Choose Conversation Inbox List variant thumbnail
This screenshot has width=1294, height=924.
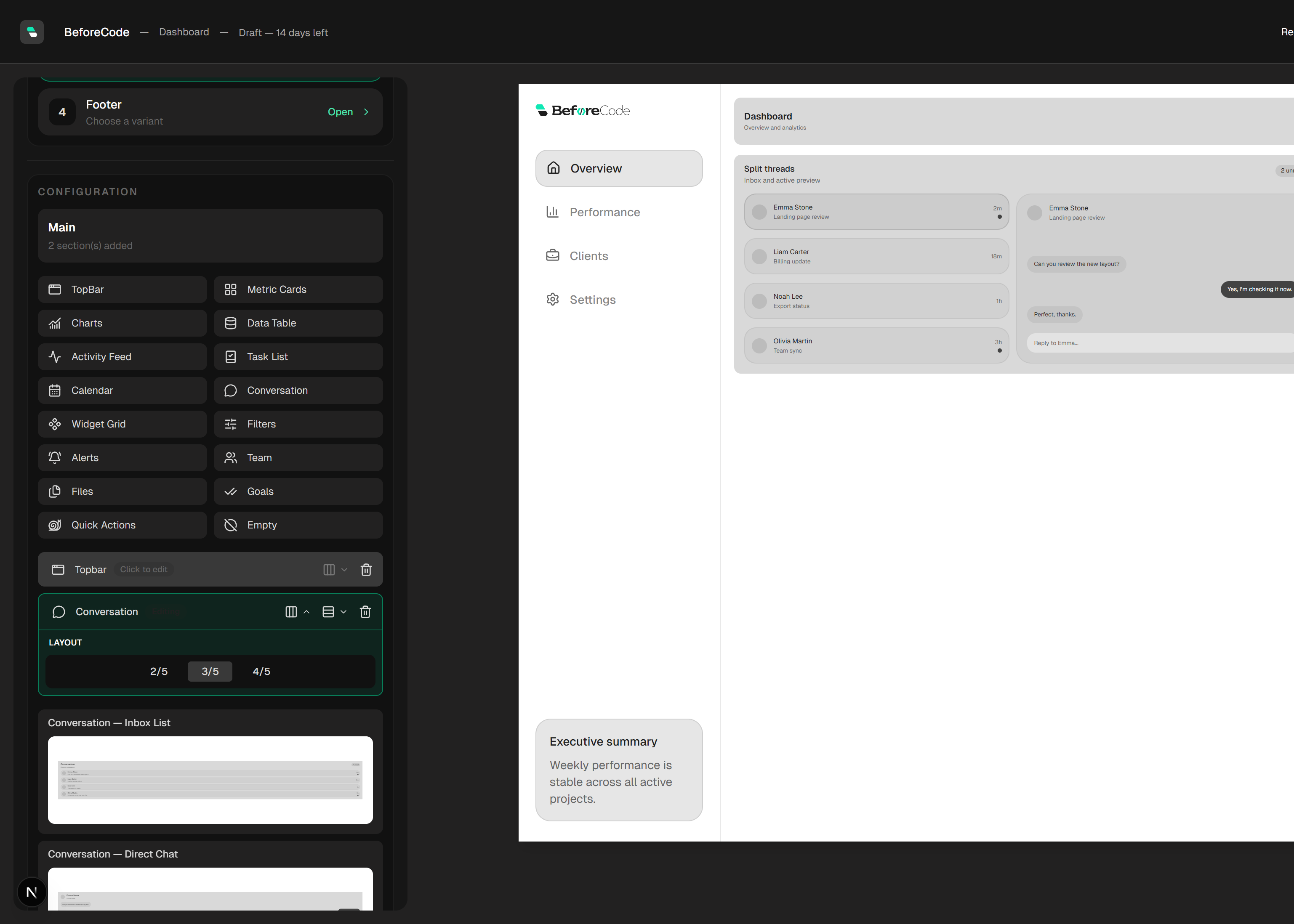pos(210,780)
